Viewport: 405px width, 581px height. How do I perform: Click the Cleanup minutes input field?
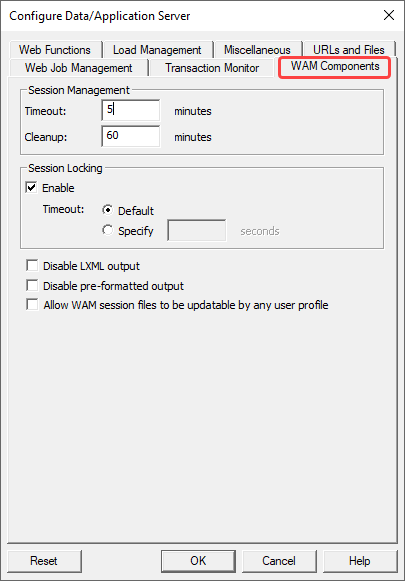pos(131,136)
